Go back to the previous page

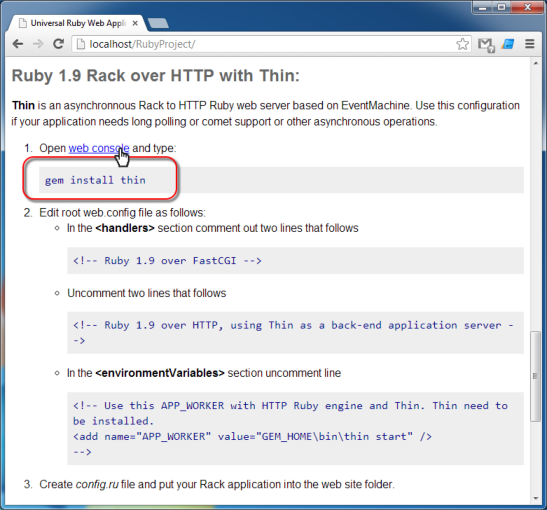[x=18, y=44]
